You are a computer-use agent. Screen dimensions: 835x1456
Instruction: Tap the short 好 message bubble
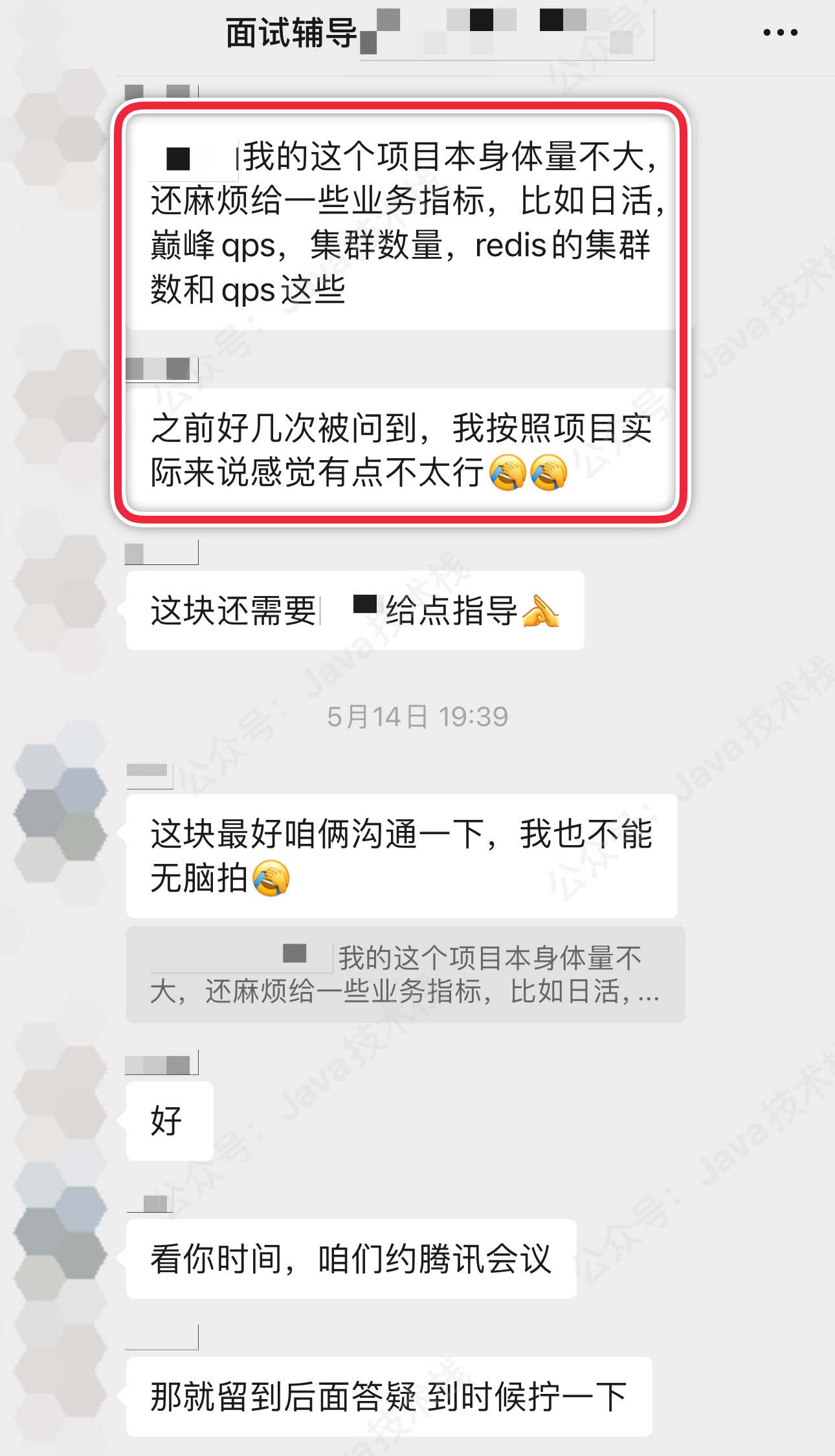pyautogui.click(x=170, y=1121)
